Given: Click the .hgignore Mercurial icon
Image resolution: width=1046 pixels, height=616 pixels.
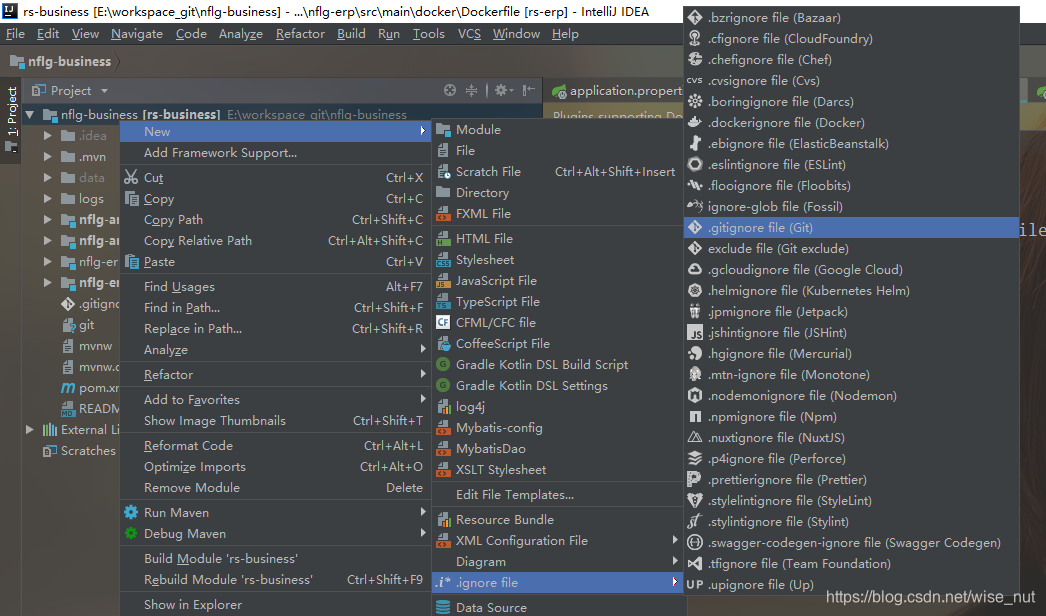Looking at the screenshot, I should click(x=695, y=354).
